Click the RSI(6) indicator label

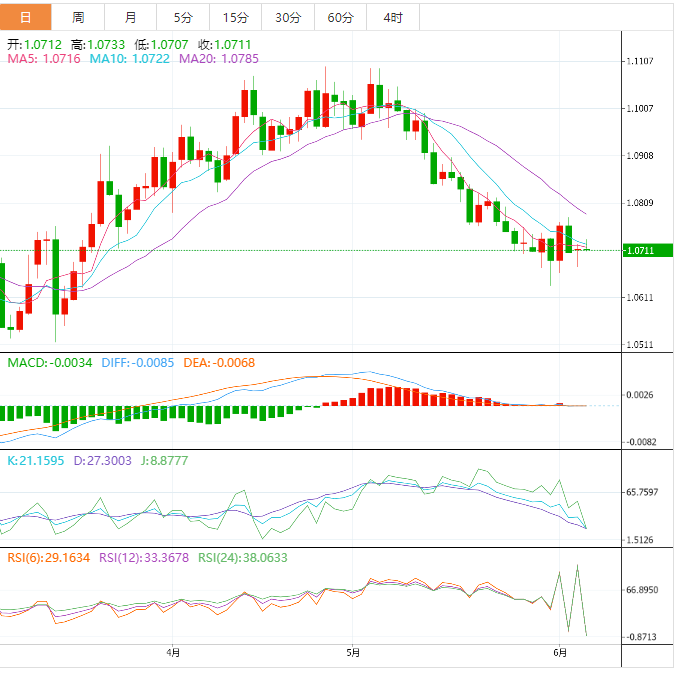pyautogui.click(x=46, y=558)
